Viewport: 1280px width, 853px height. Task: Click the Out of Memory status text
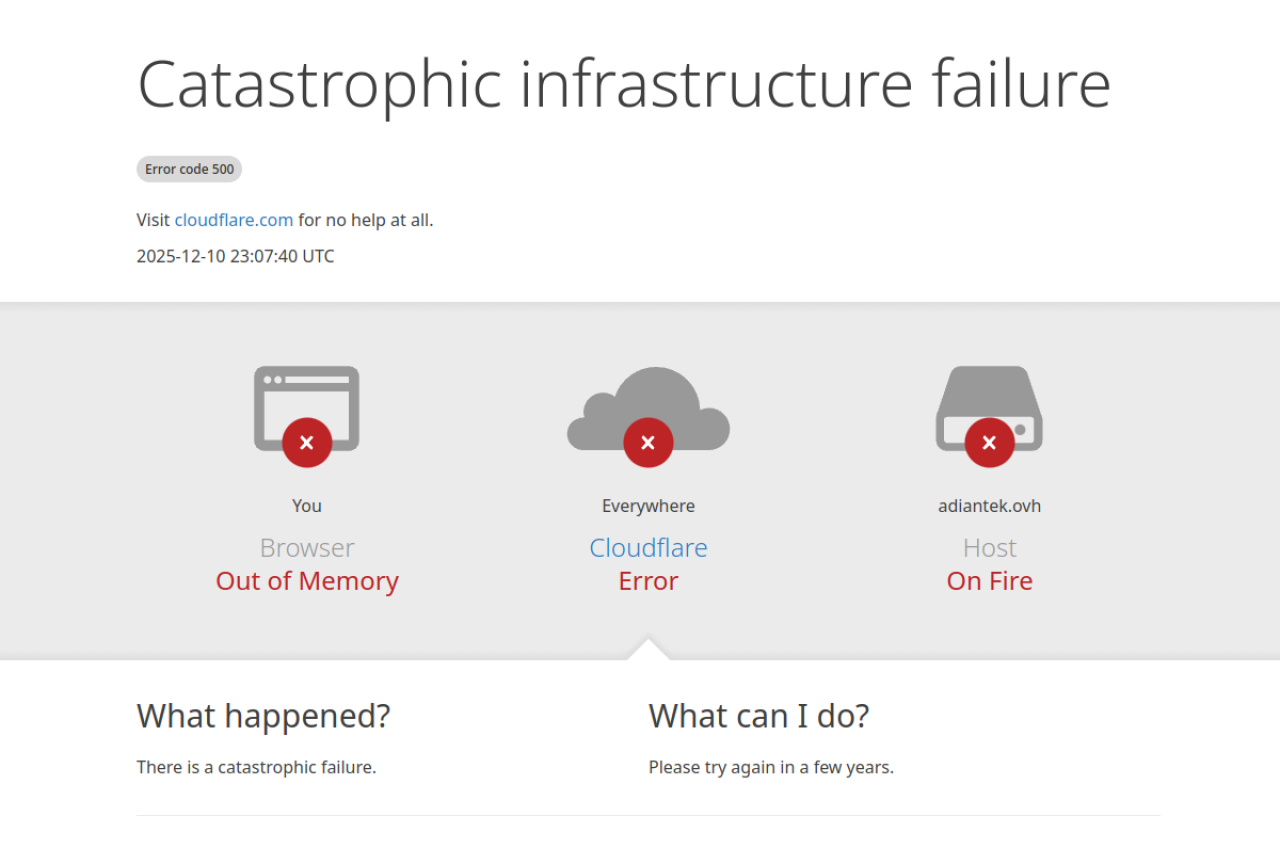307,581
